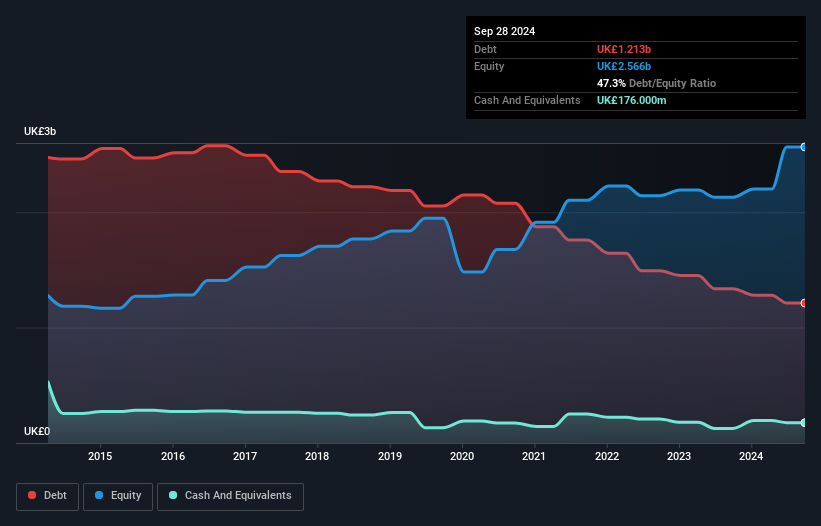821x526 pixels.
Task: Click the tooltip's Debt row label
Action: tap(485, 49)
